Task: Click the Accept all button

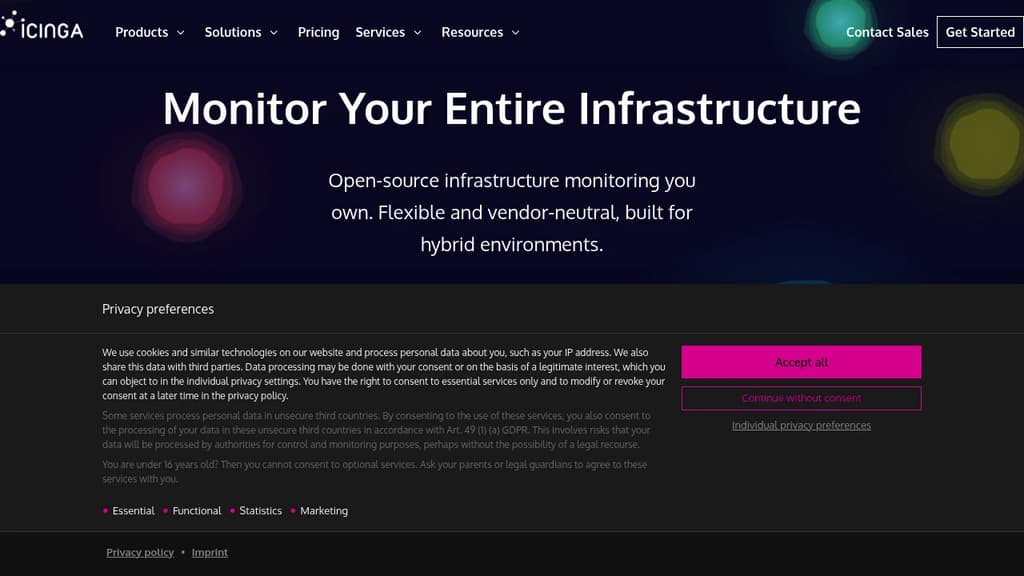Action: 800,362
